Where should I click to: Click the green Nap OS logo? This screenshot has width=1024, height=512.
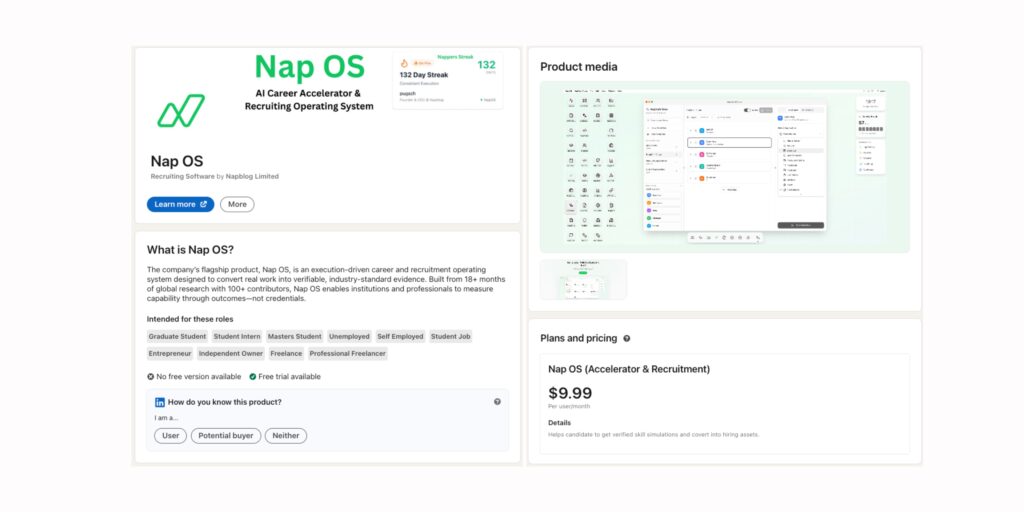tap(181, 110)
